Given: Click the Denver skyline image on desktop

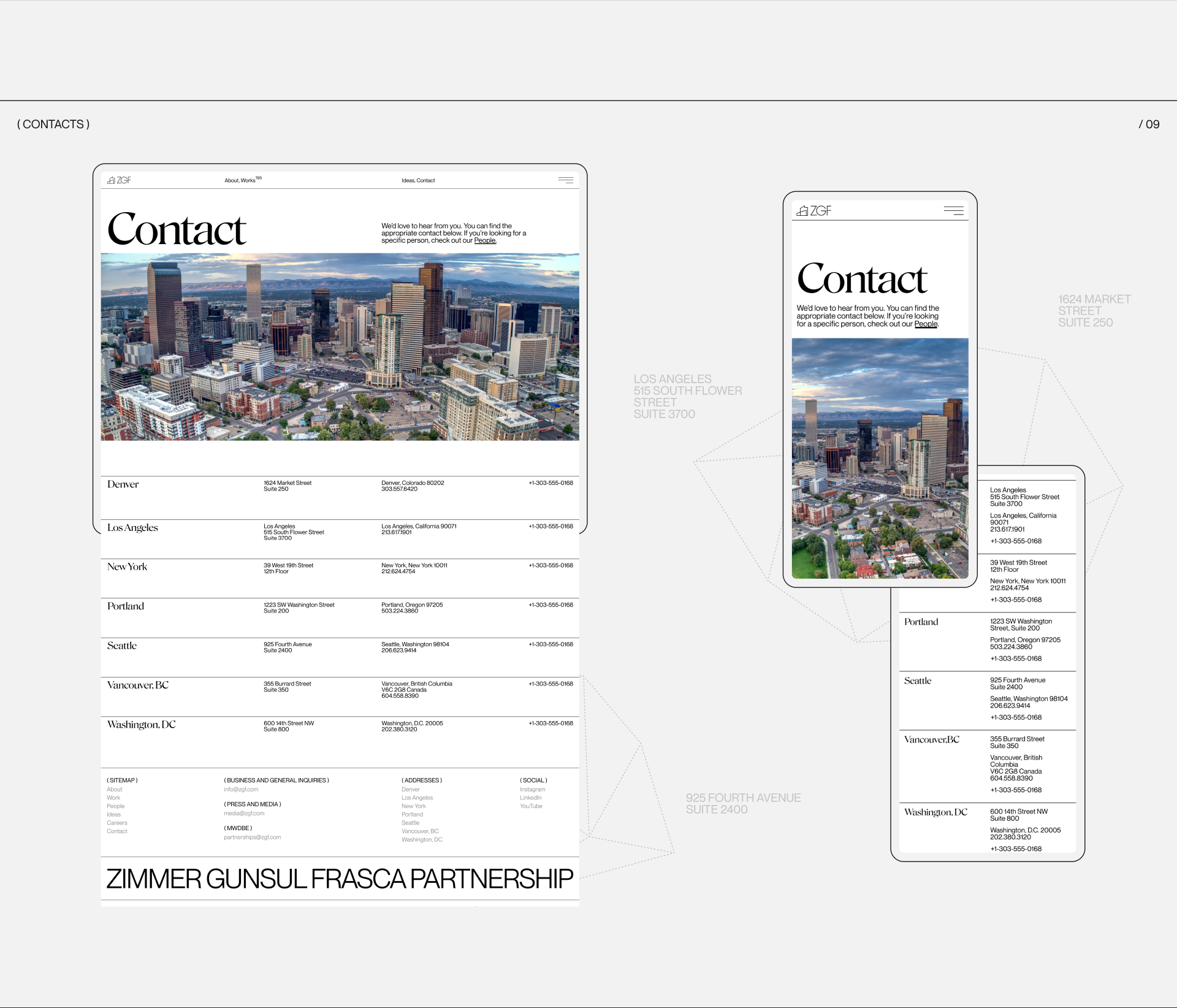Looking at the screenshot, I should [340, 346].
